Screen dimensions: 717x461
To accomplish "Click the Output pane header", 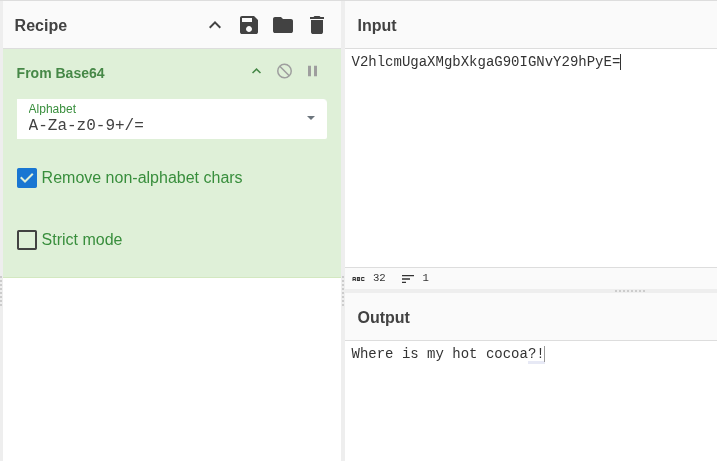I will point(383,317).
